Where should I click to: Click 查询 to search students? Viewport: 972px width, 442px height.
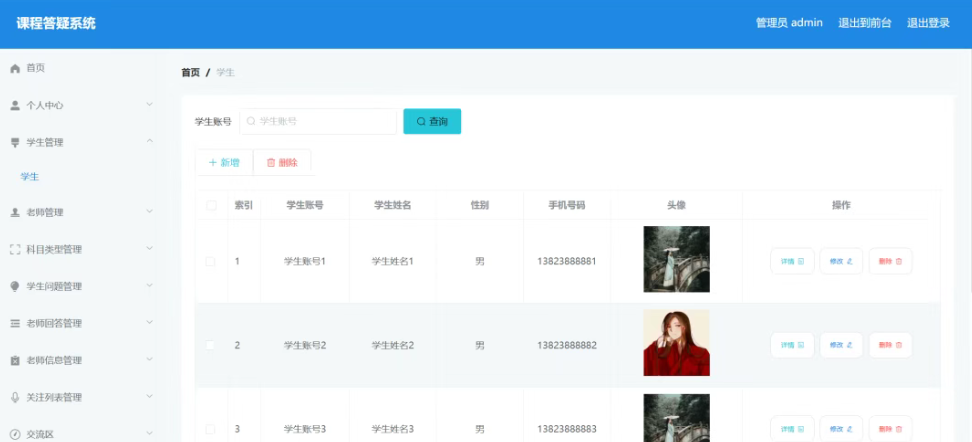[x=432, y=122]
